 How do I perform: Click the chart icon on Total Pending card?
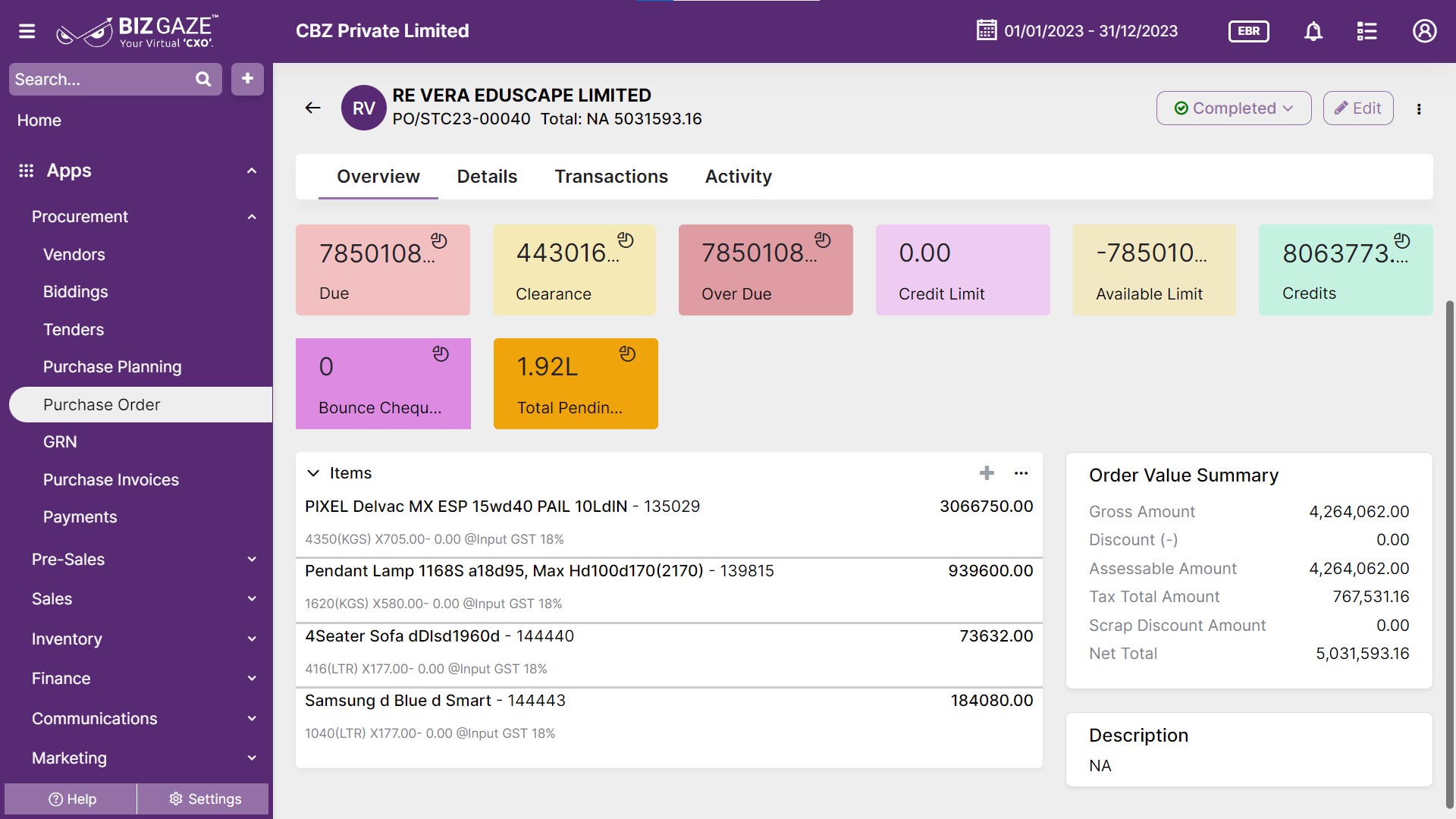tap(627, 353)
